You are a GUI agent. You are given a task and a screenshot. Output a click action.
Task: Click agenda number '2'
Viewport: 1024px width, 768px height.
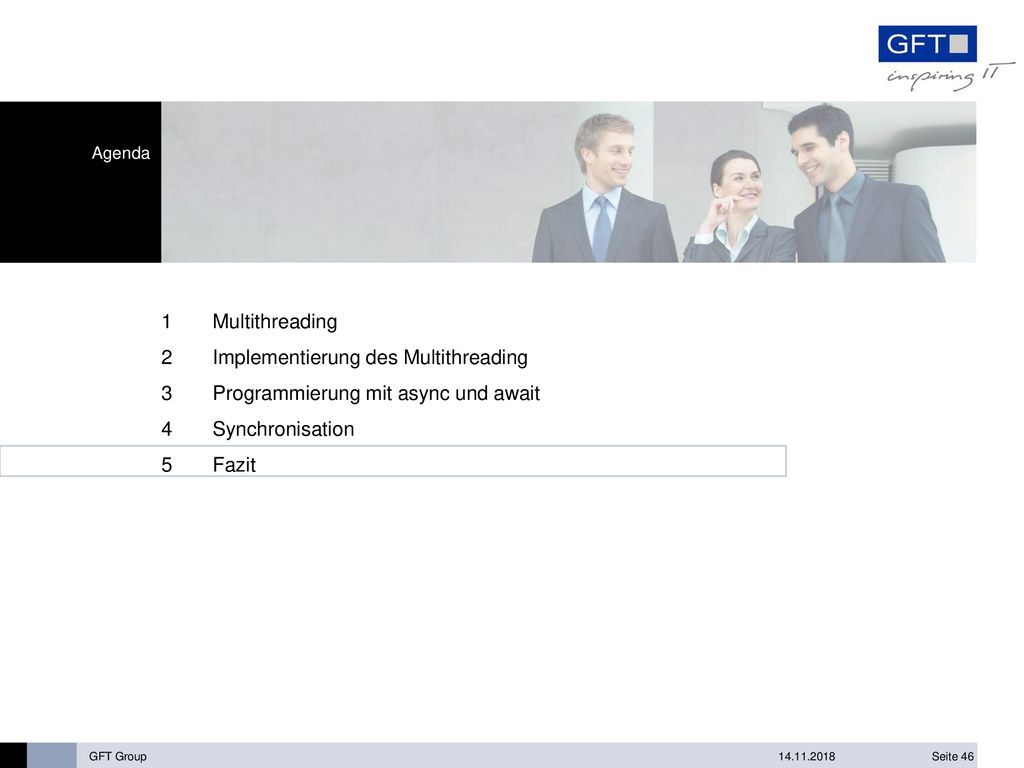pos(167,357)
